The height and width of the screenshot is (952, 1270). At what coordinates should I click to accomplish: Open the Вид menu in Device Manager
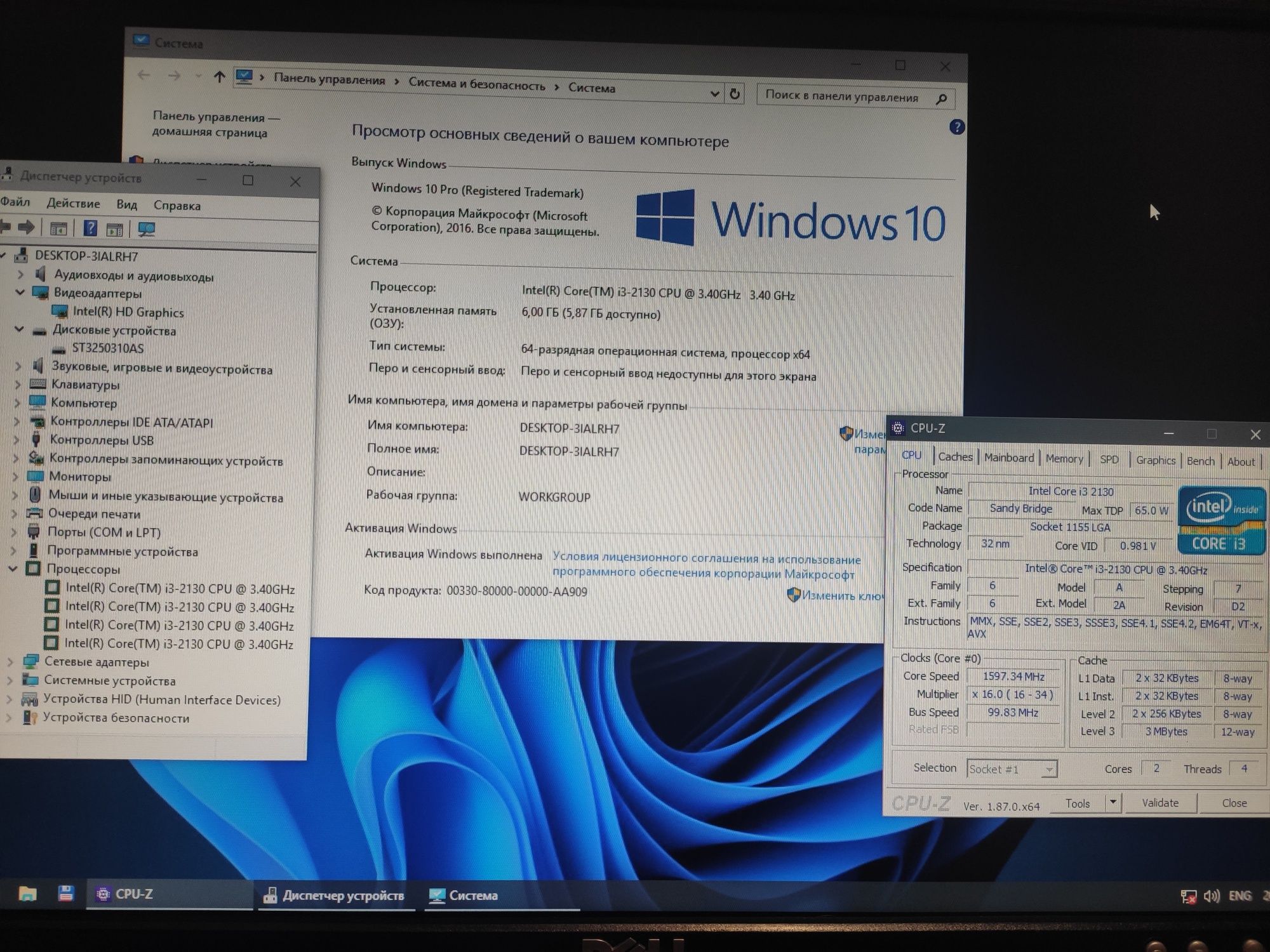coord(126,204)
